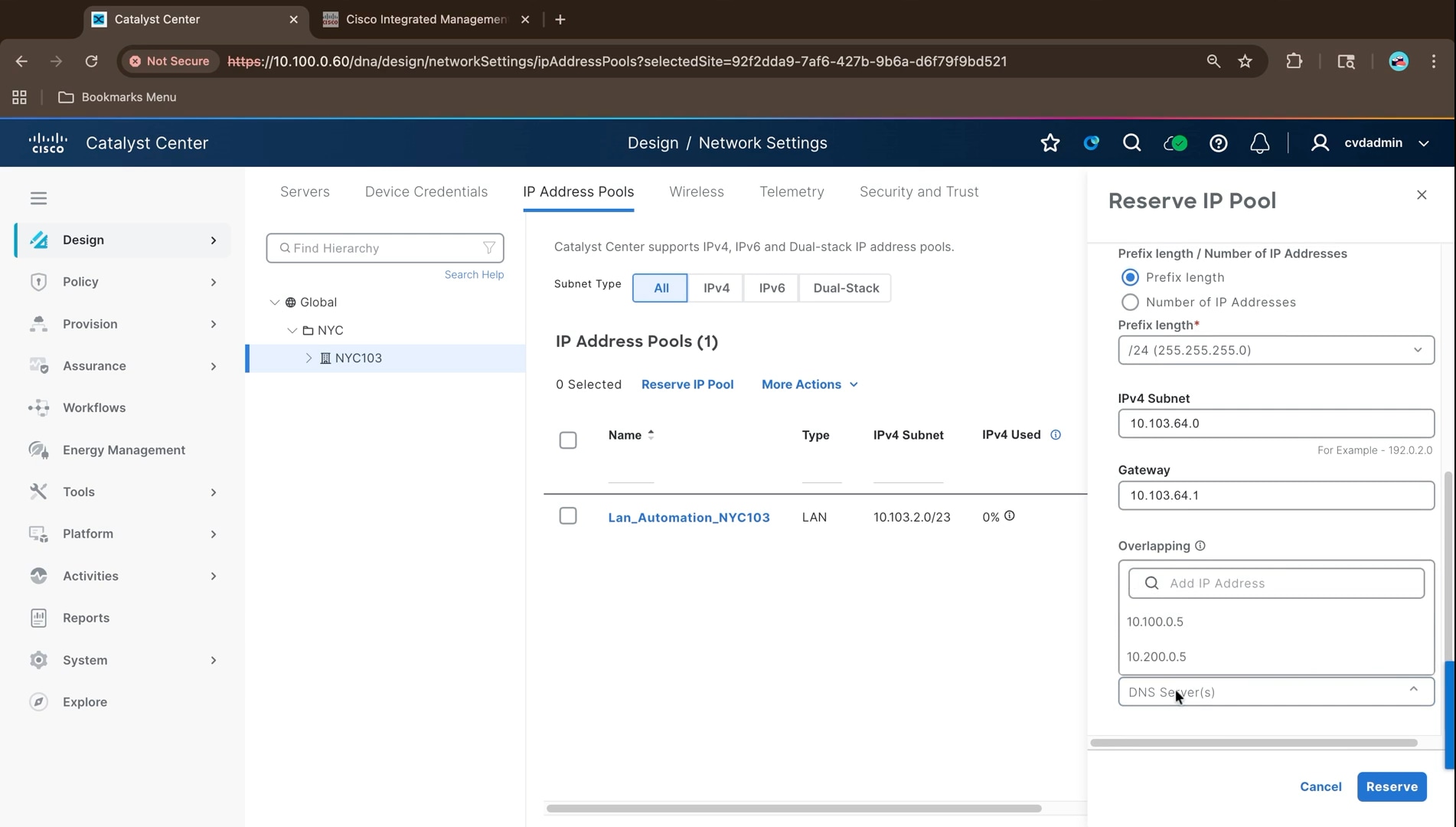
Task: Open the notifications bell
Action: [x=1260, y=143]
